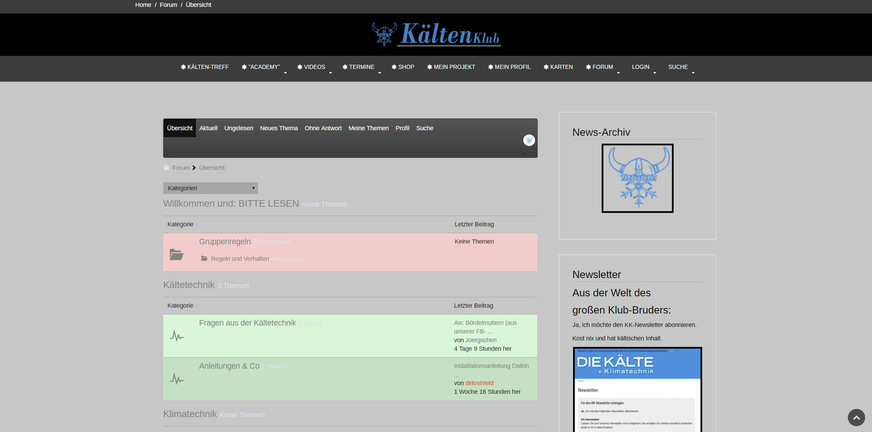The width and height of the screenshot is (872, 432).
Task: Click small folder icon next to Regeln und Verhalten
Action: [x=204, y=259]
